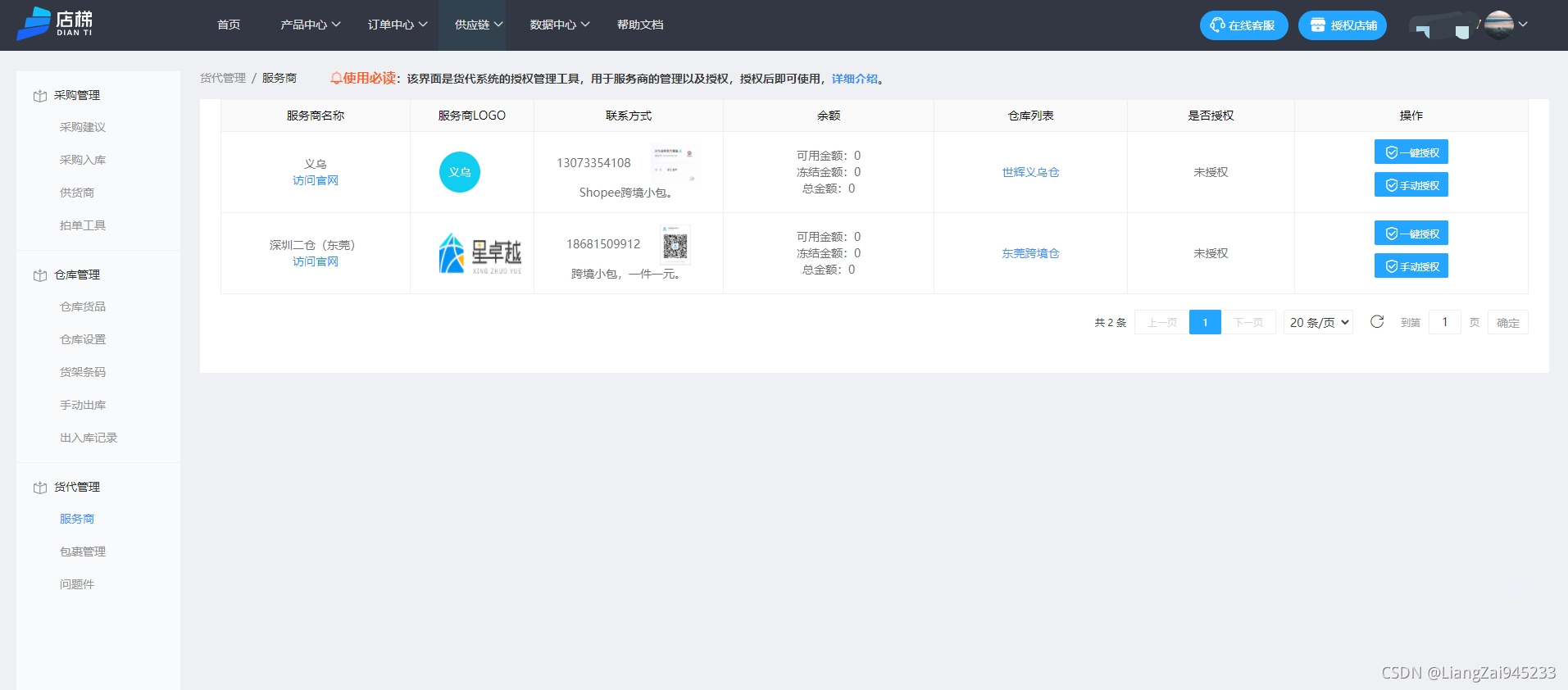Expand the 供应链 menu
Image resolution: width=1568 pixels, height=690 pixels.
click(x=479, y=25)
